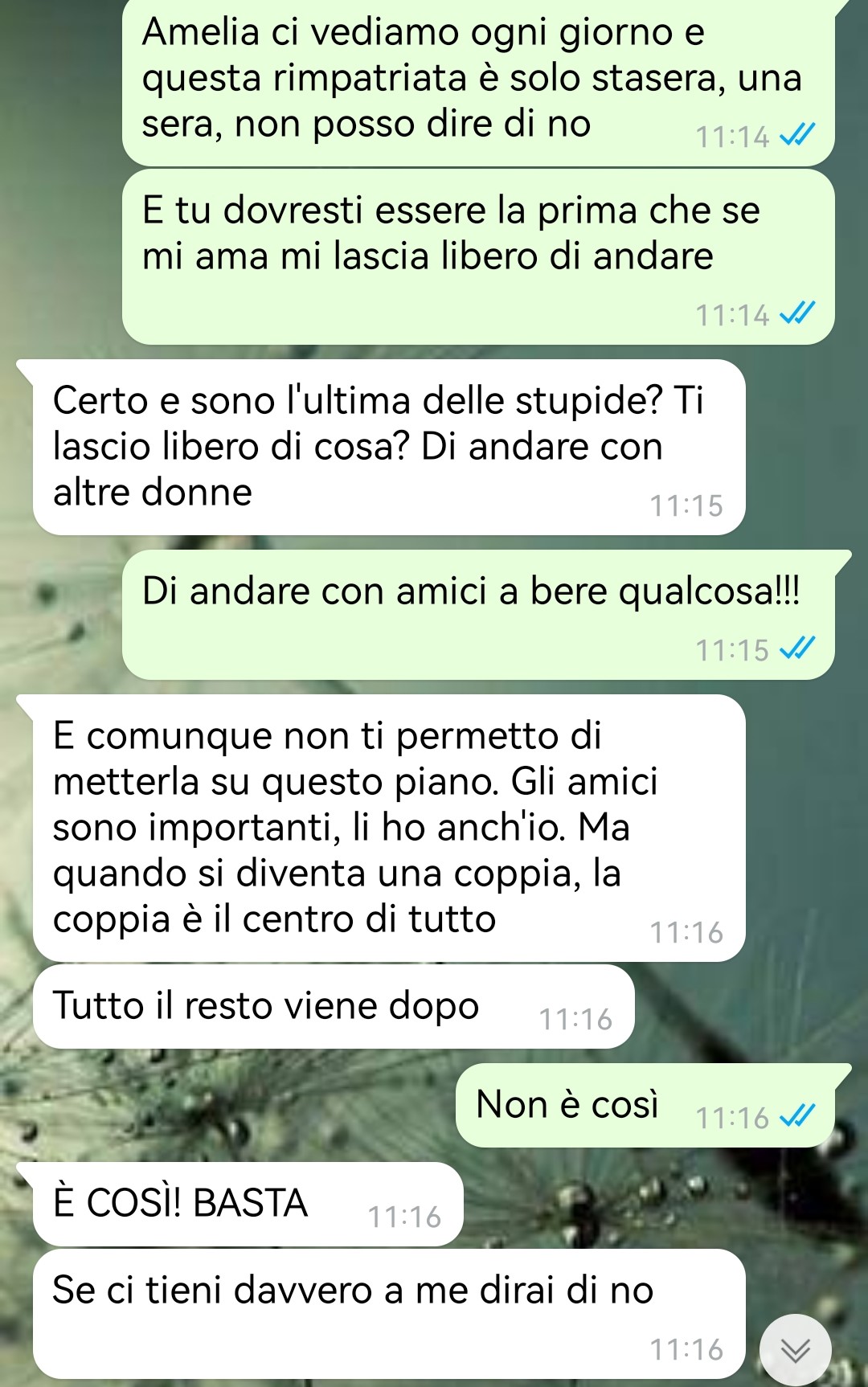Image resolution: width=868 pixels, height=1387 pixels.
Task: Tap read receipt ticks on 'Non è così'
Action: pos(798,1116)
